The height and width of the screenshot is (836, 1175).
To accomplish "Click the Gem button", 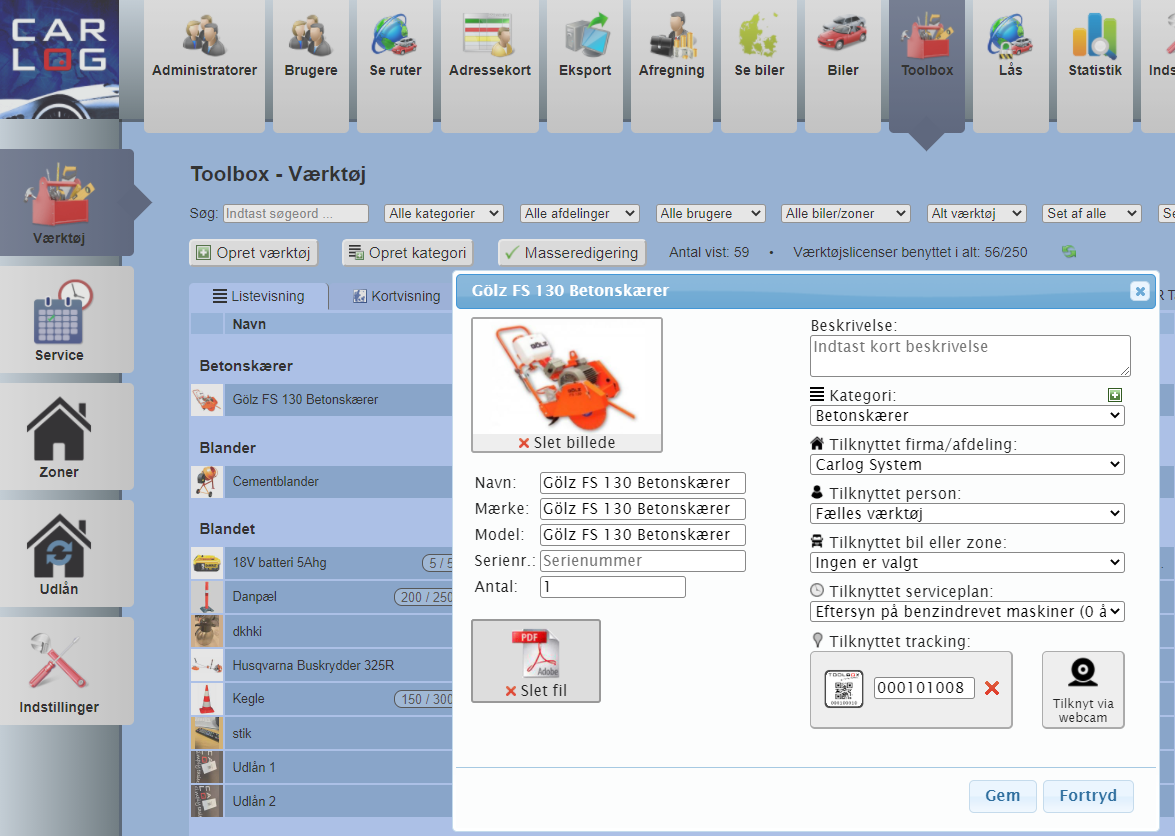I will point(1003,796).
